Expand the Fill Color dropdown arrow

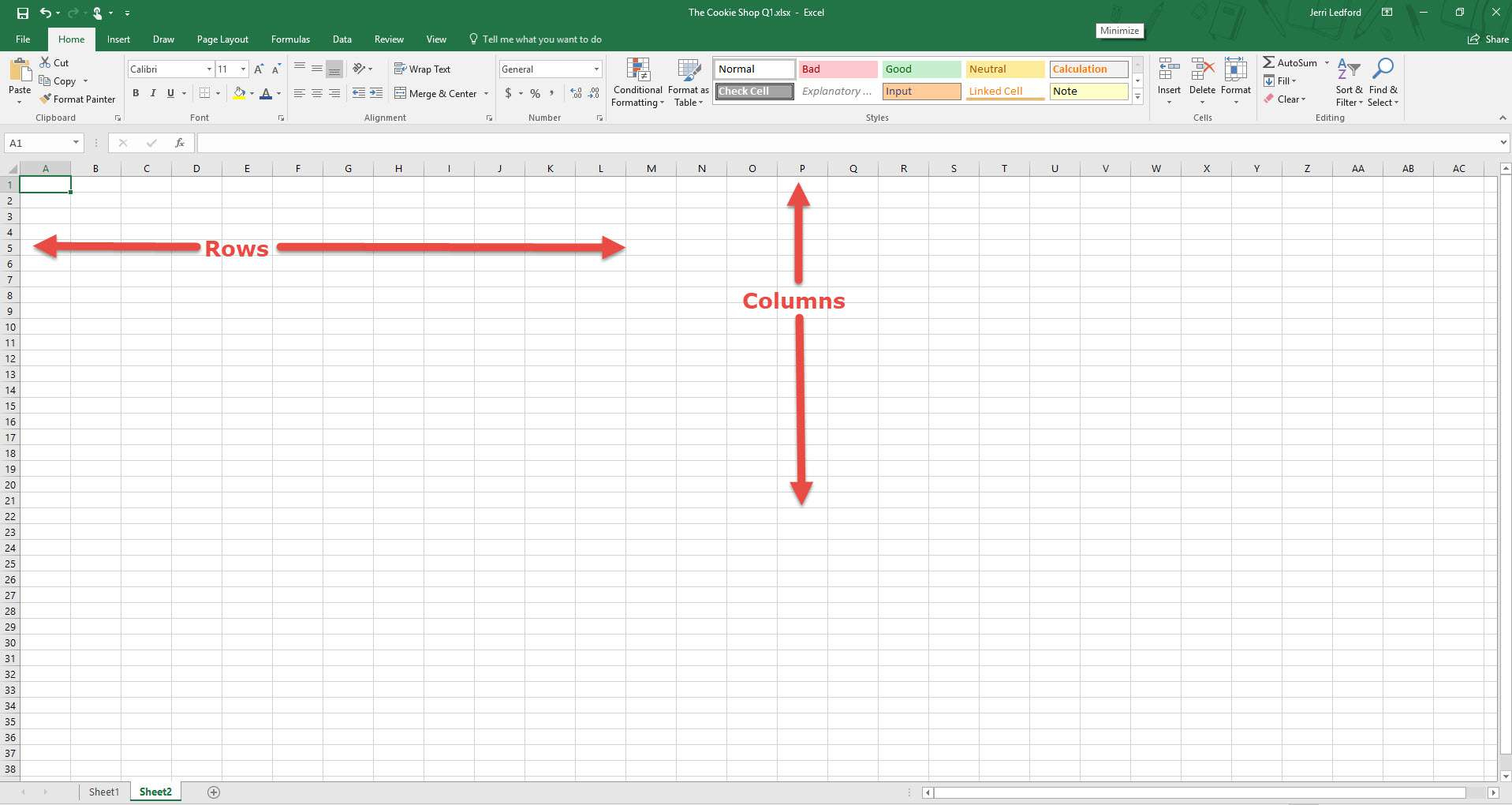click(x=251, y=93)
